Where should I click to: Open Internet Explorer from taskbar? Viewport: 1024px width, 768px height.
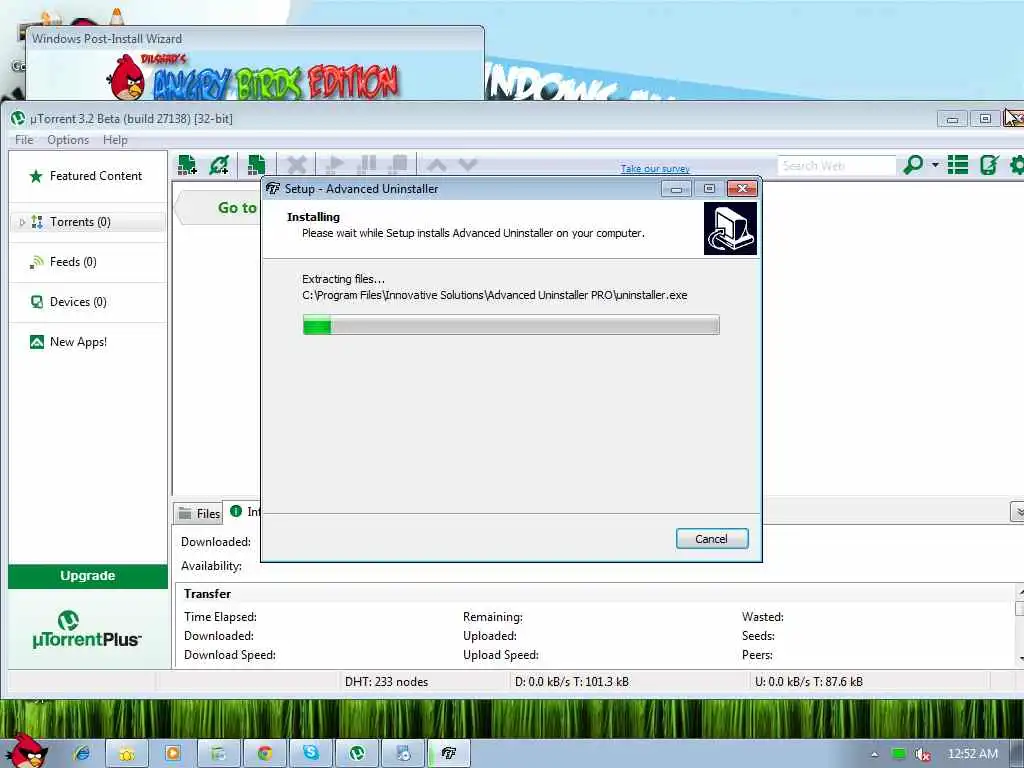click(82, 754)
